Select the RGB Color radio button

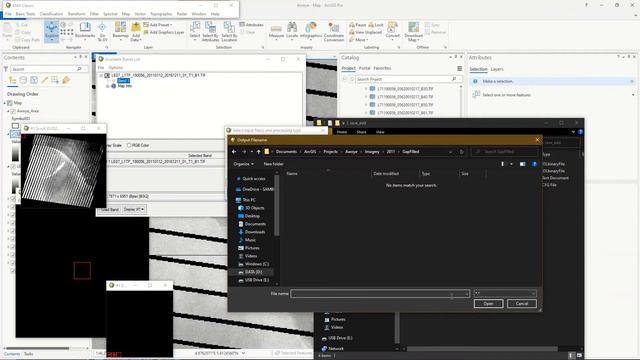pyautogui.click(x=129, y=145)
